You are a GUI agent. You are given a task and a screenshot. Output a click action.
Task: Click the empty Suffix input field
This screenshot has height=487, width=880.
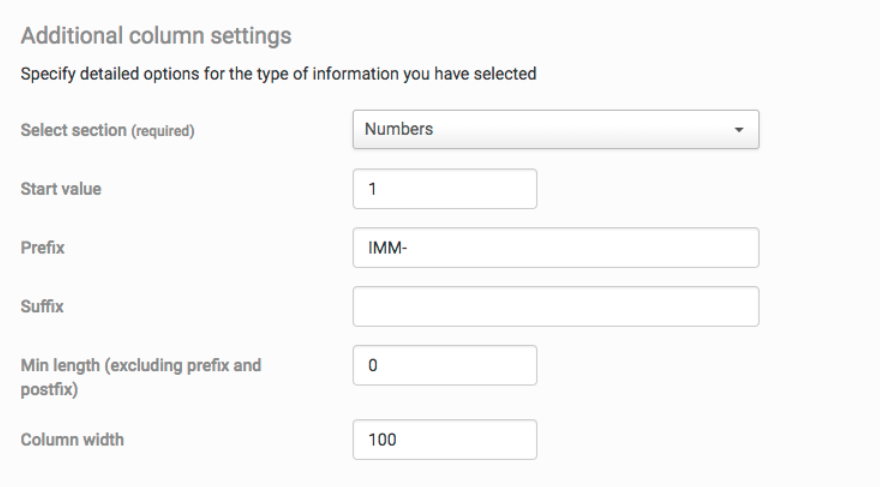tap(555, 307)
